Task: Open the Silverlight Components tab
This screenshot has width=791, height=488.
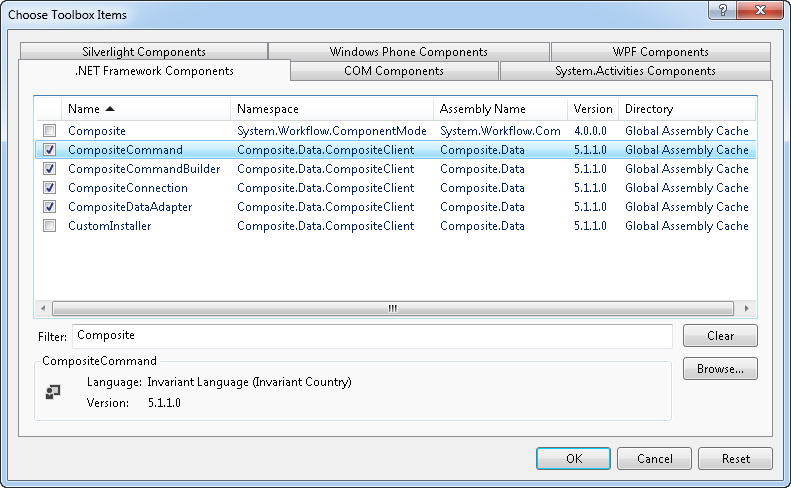Action: tap(144, 52)
